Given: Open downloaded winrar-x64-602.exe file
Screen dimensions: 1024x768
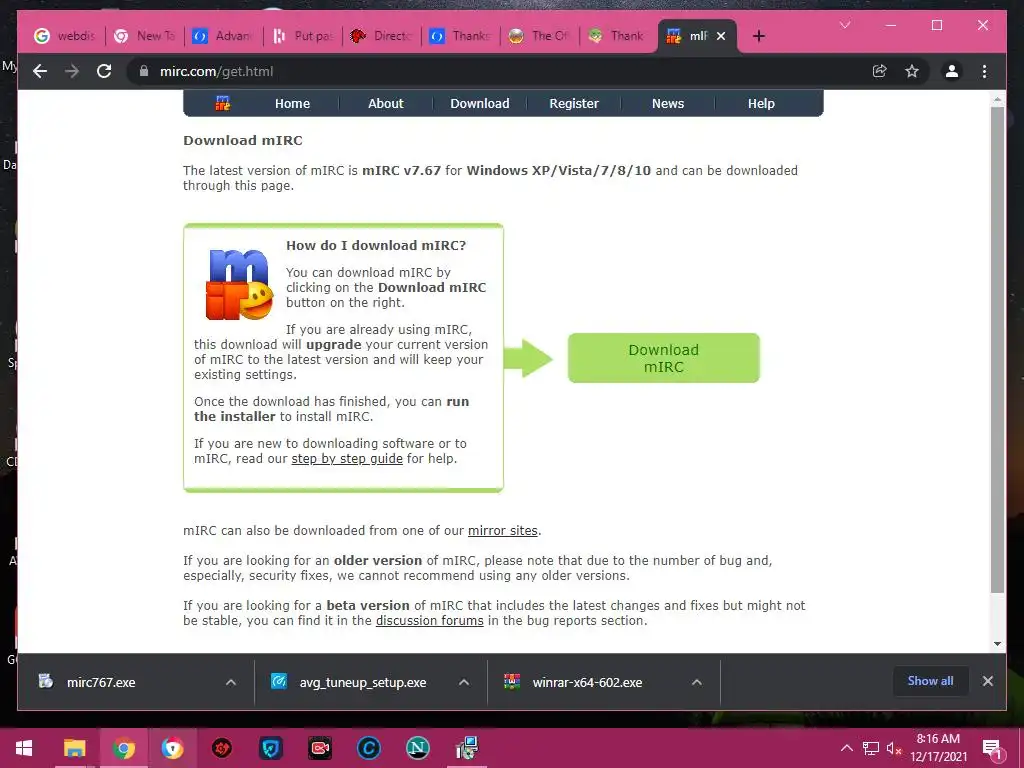Looking at the screenshot, I should (587, 682).
